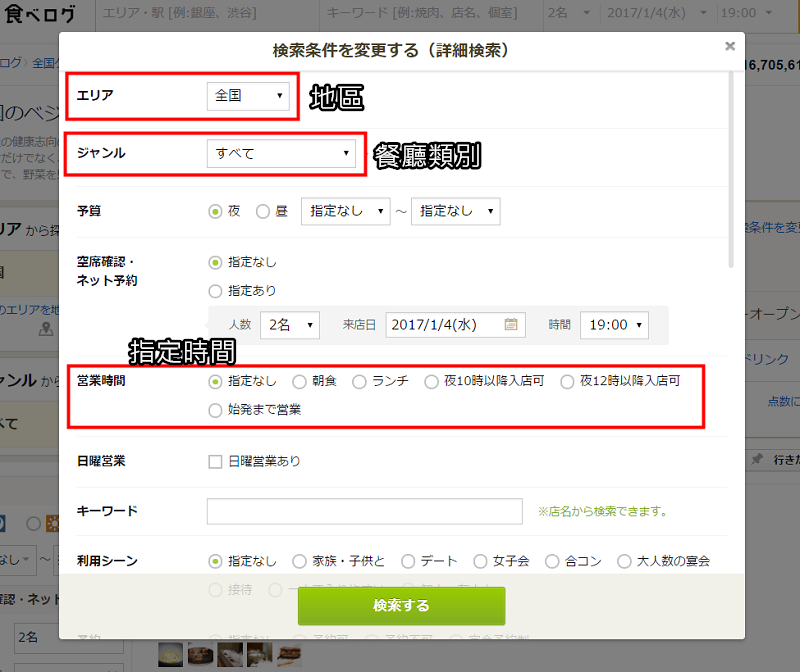
Task: Click the calendar icon in date field
Action: [x=511, y=325]
